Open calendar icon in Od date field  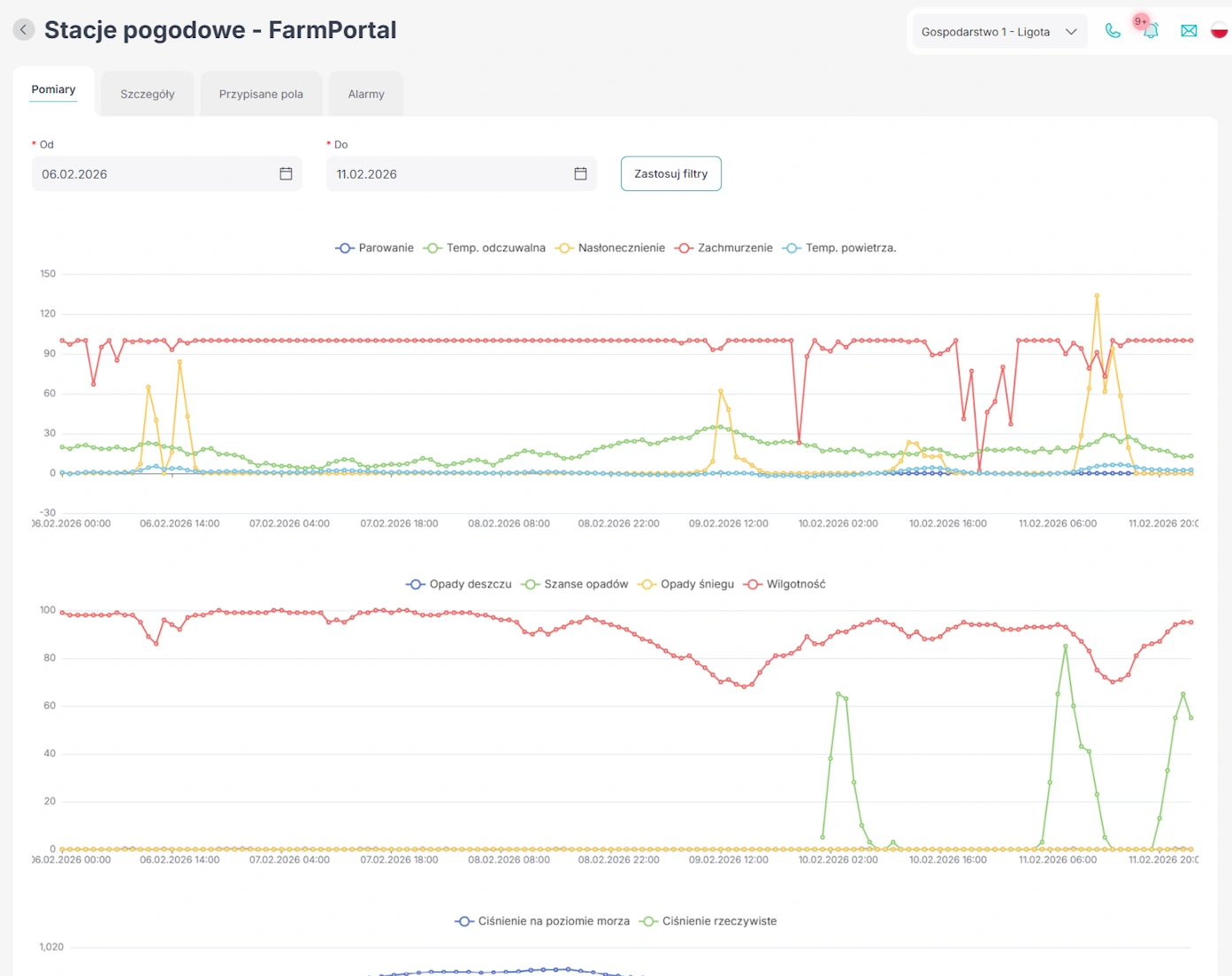[x=286, y=174]
